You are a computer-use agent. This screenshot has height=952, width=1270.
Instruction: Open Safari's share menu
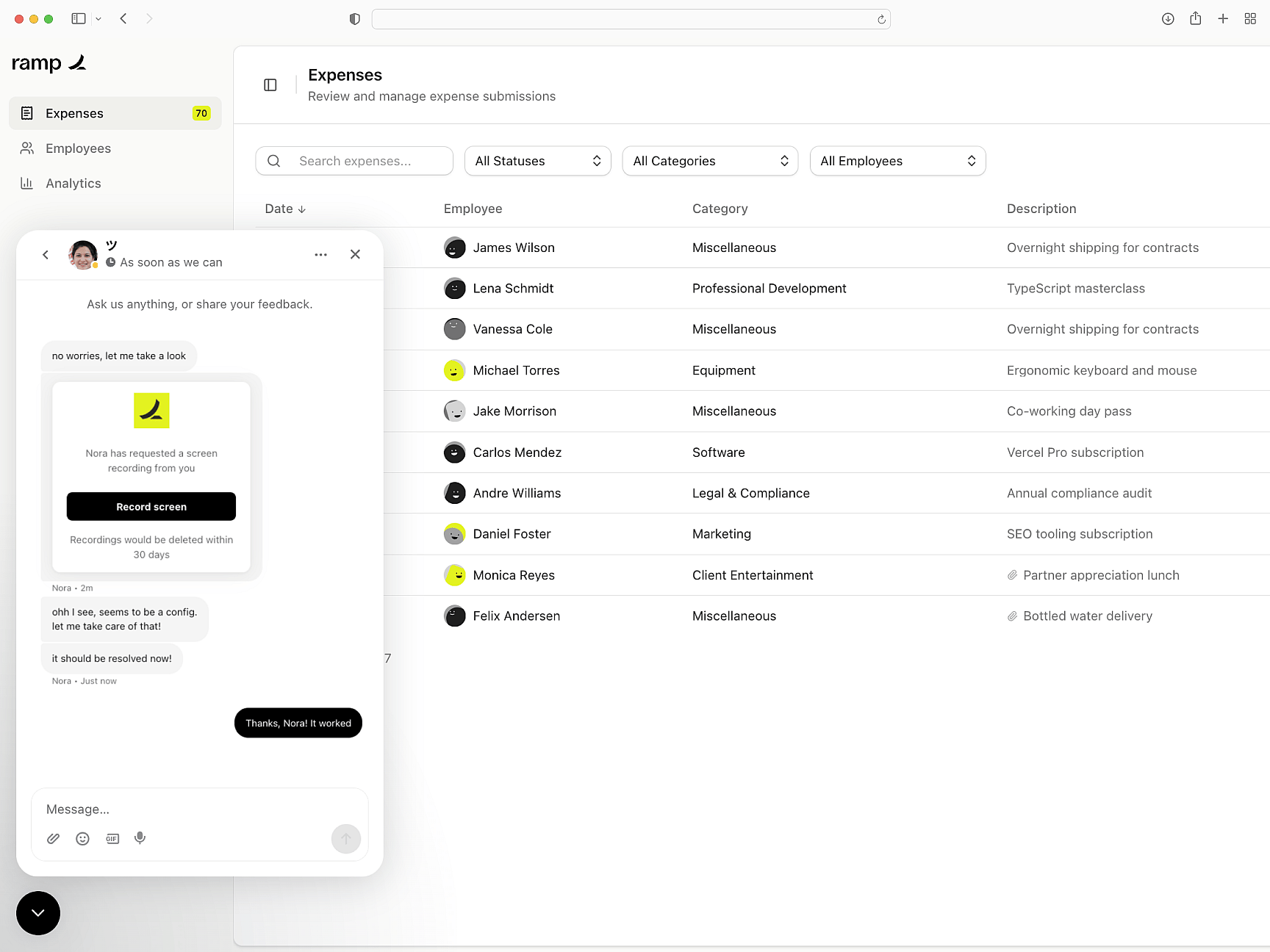1195,18
